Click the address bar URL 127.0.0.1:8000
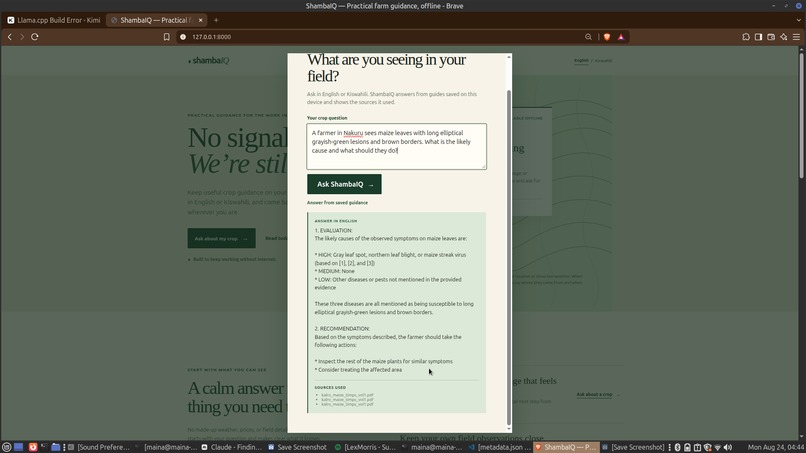The image size is (806, 453). [211, 37]
